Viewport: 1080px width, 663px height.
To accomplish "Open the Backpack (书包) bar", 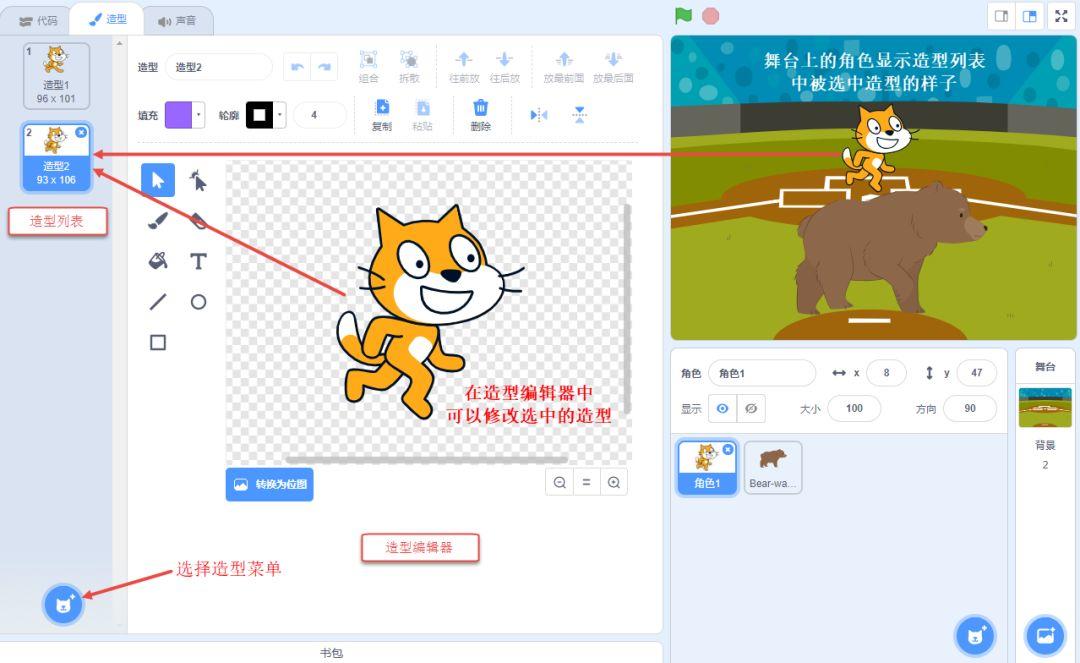I will (331, 653).
